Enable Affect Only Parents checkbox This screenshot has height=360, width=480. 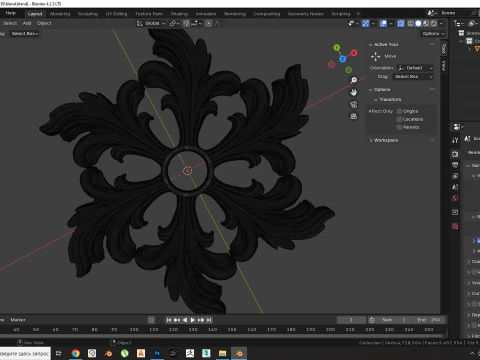coord(399,127)
